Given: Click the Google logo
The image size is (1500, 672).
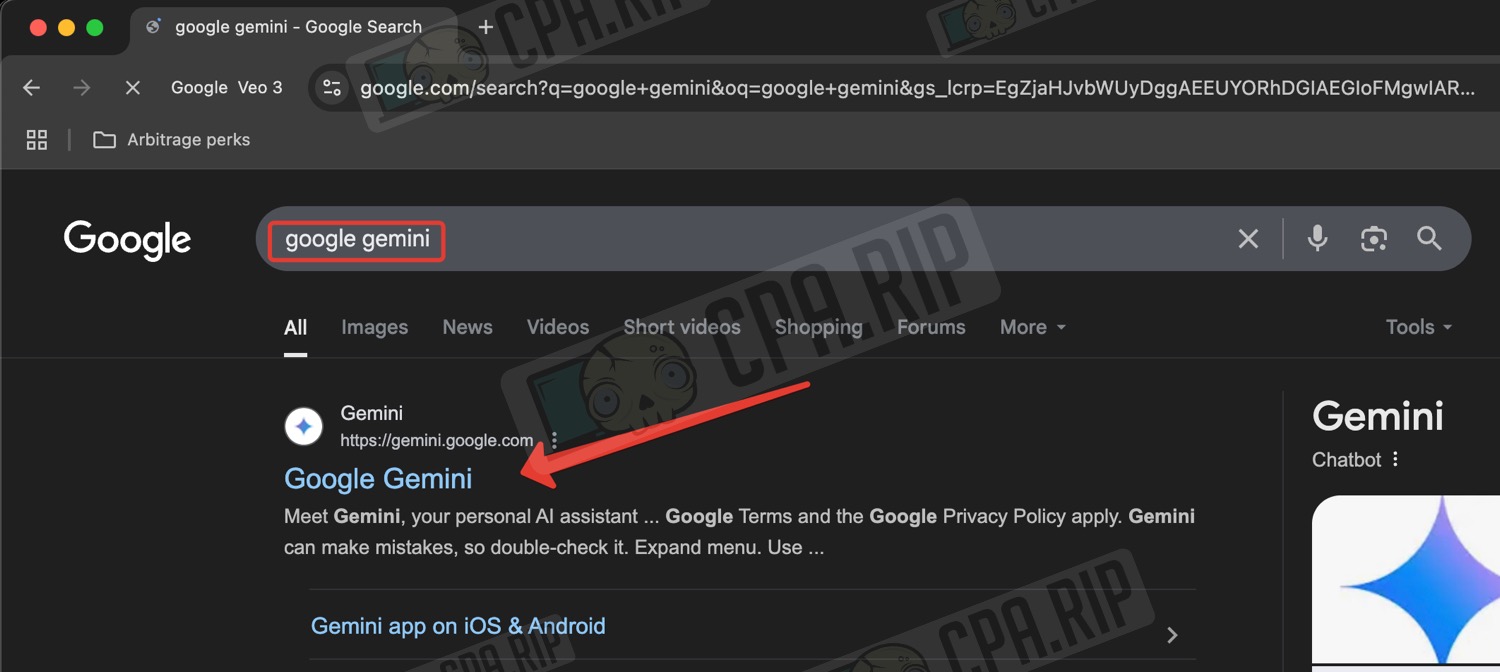Looking at the screenshot, I should coord(127,240).
